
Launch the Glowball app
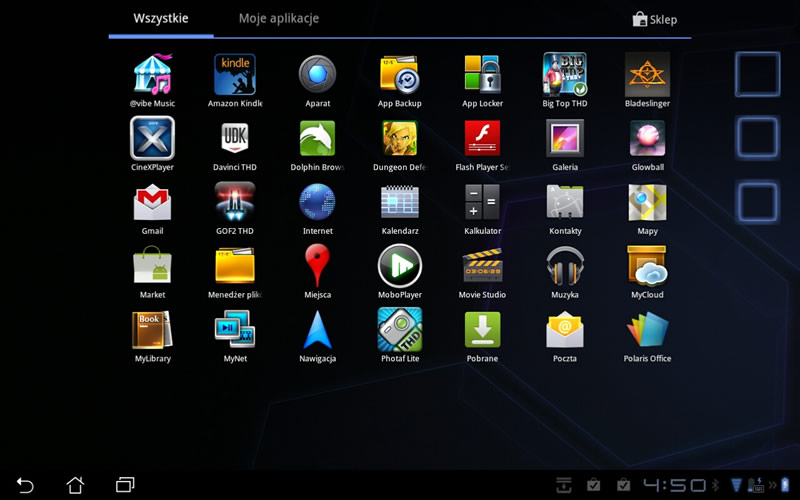647,138
